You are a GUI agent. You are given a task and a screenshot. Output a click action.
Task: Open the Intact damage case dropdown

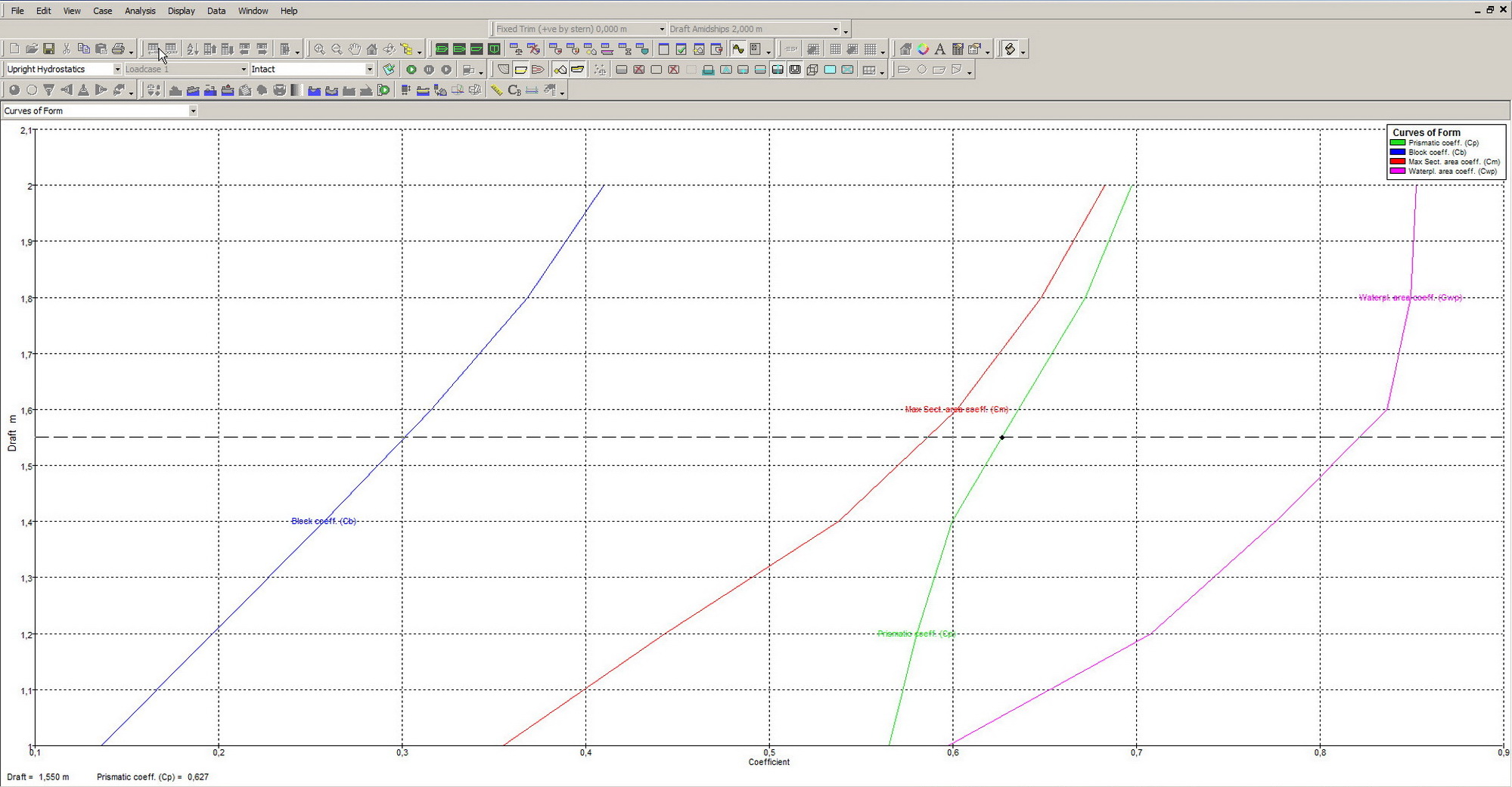tap(369, 69)
